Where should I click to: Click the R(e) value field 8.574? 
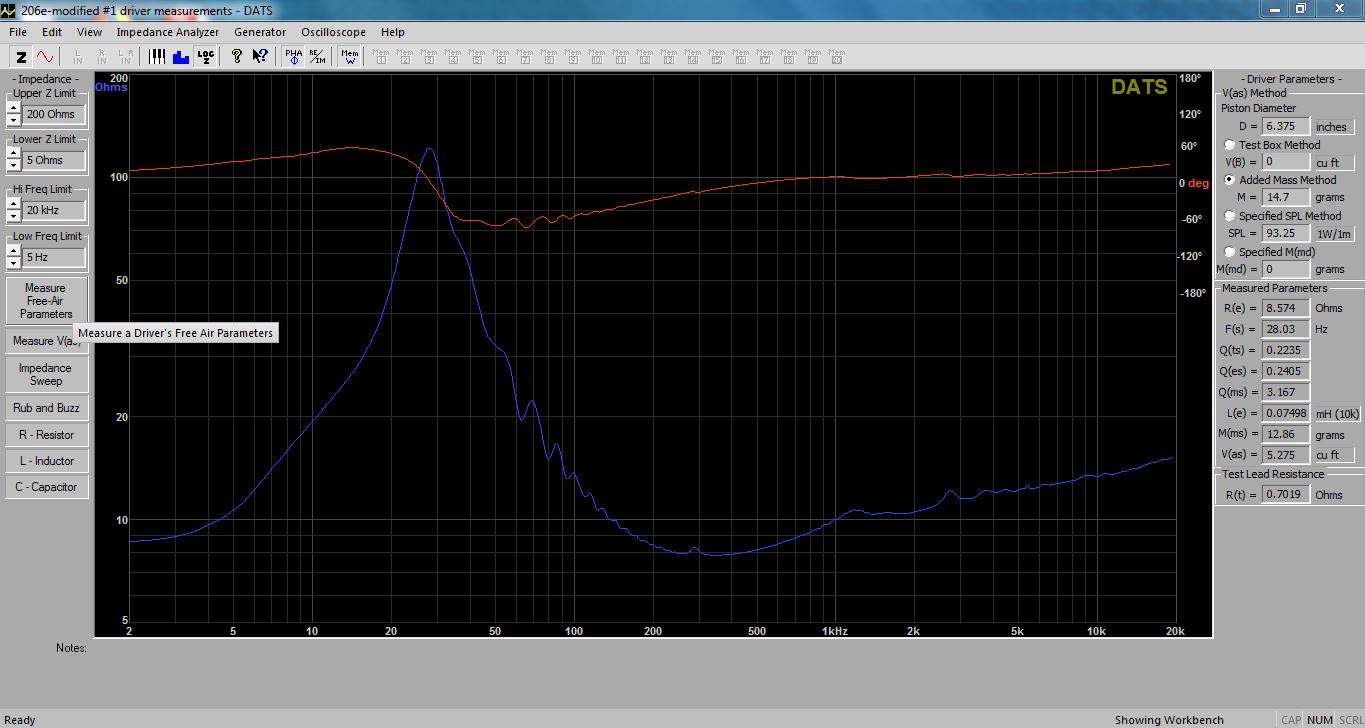tap(1285, 308)
